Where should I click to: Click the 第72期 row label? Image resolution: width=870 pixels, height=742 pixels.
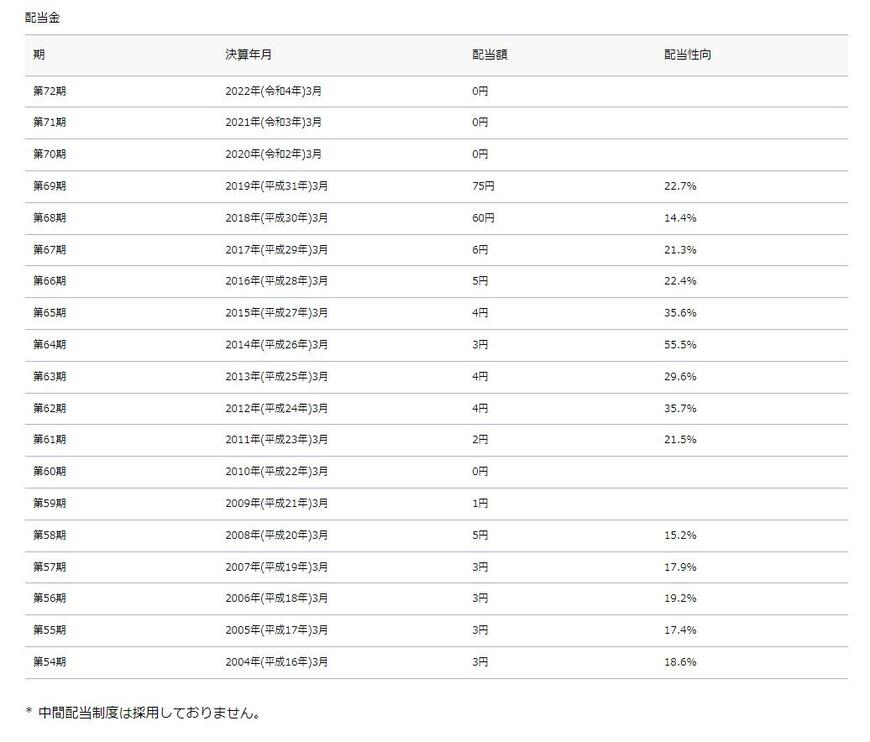tap(48, 91)
